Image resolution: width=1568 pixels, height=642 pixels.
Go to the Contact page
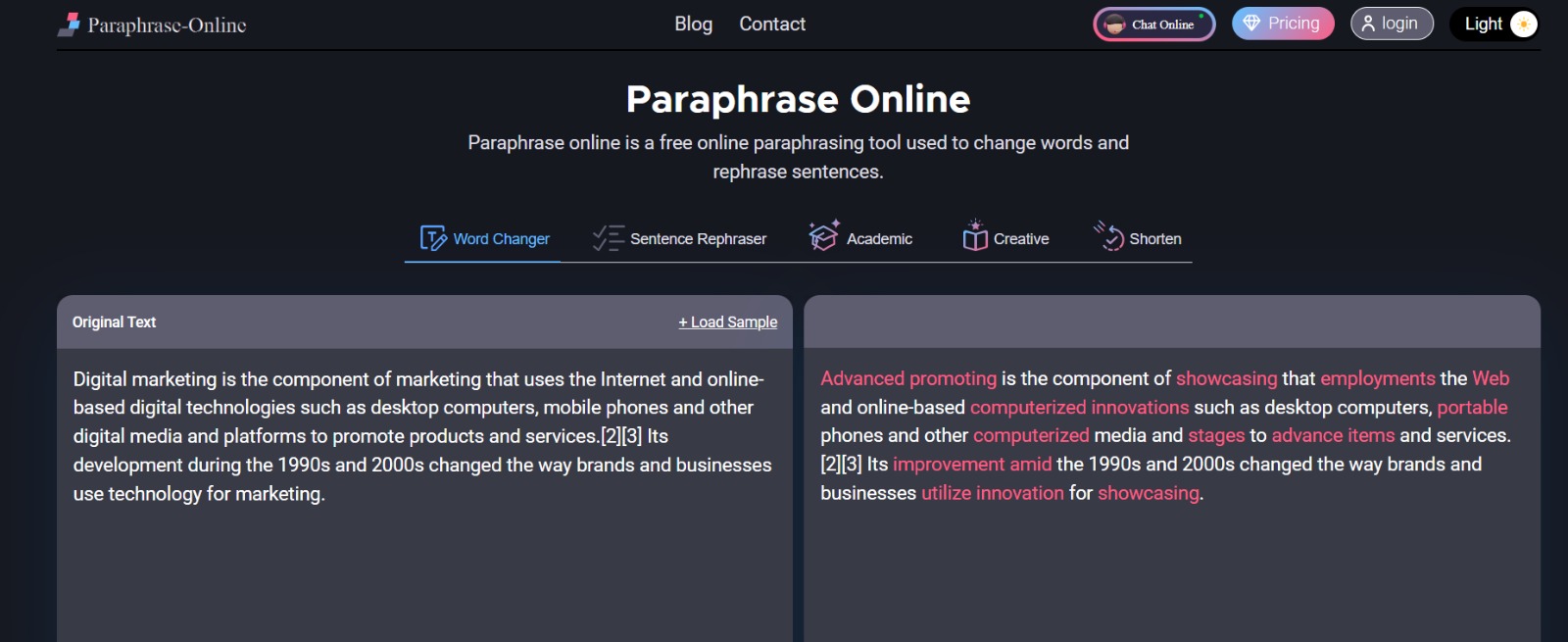tap(772, 24)
